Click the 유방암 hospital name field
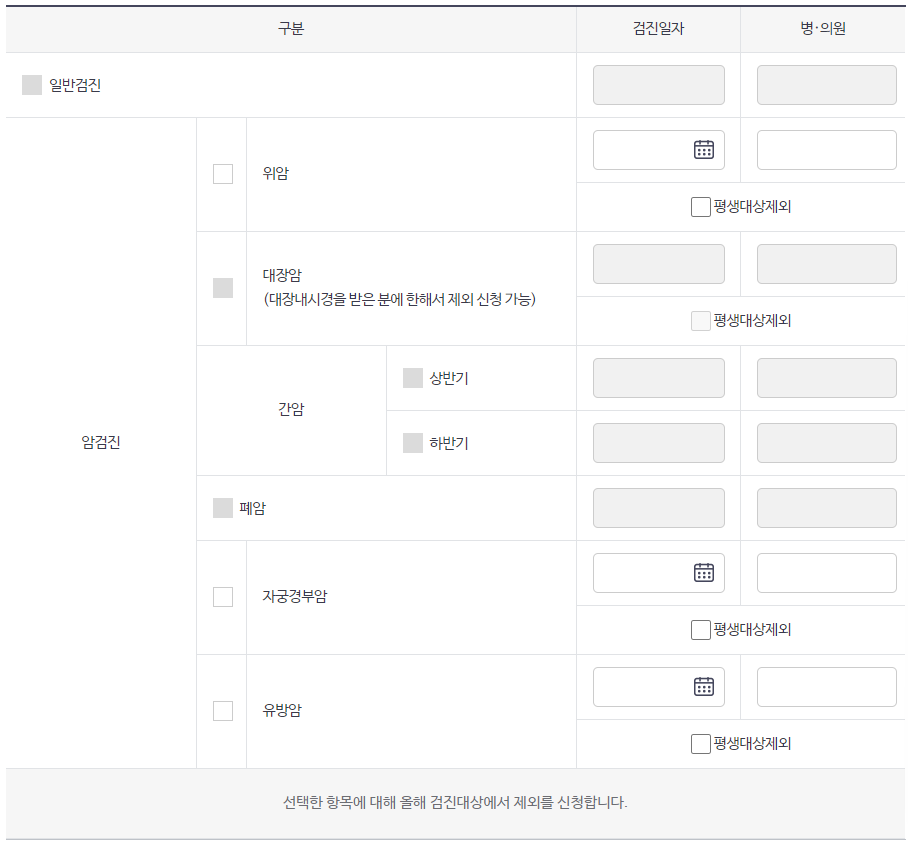 tap(827, 687)
